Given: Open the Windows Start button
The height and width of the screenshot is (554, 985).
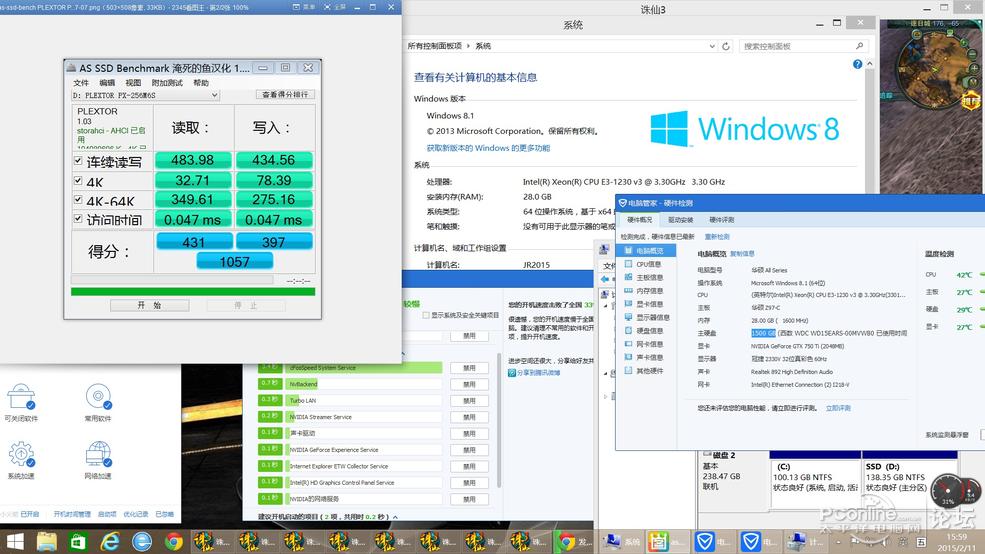Looking at the screenshot, I should 14,541.
